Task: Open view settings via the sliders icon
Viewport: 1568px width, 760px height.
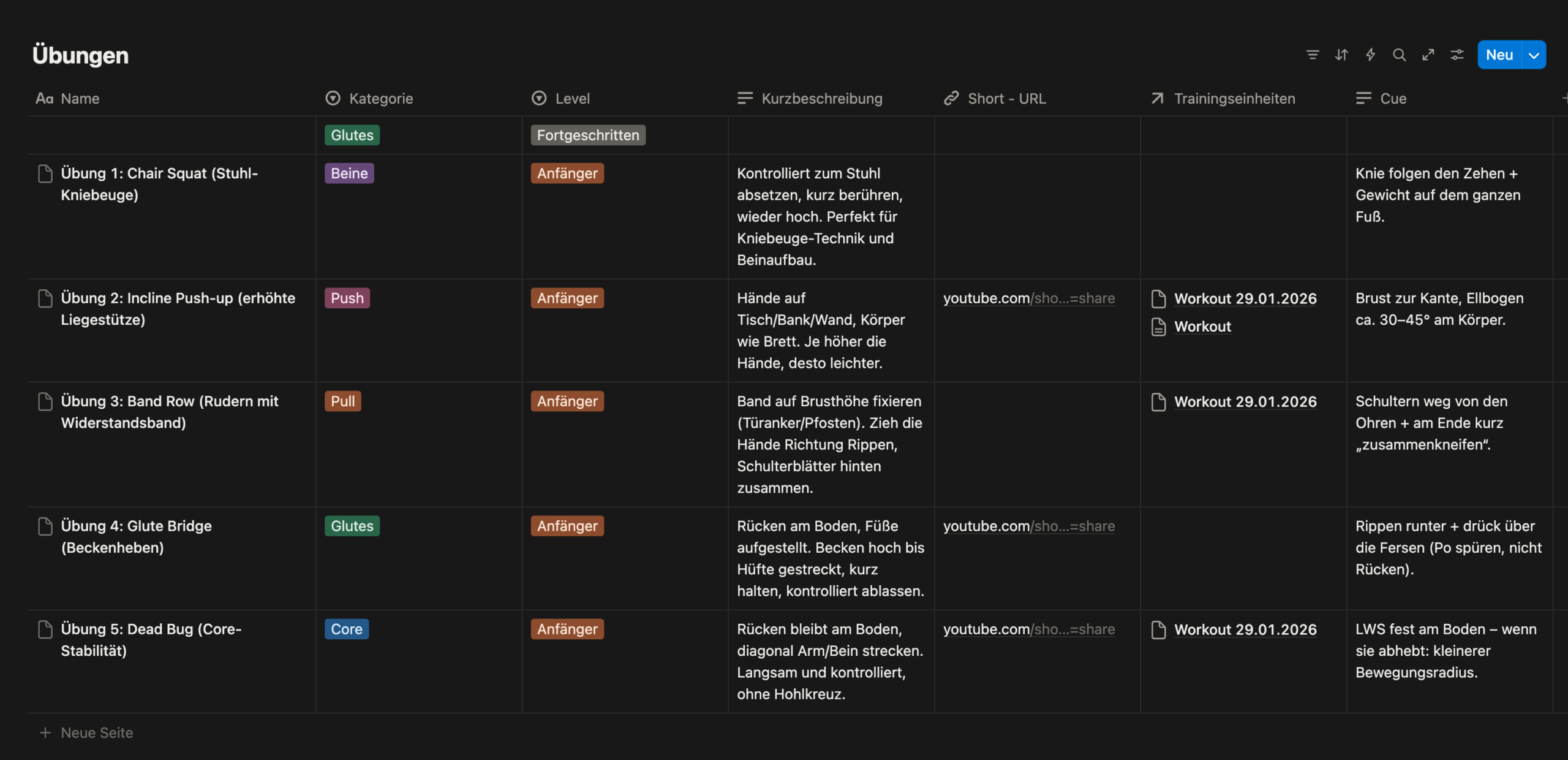Action: click(1457, 55)
